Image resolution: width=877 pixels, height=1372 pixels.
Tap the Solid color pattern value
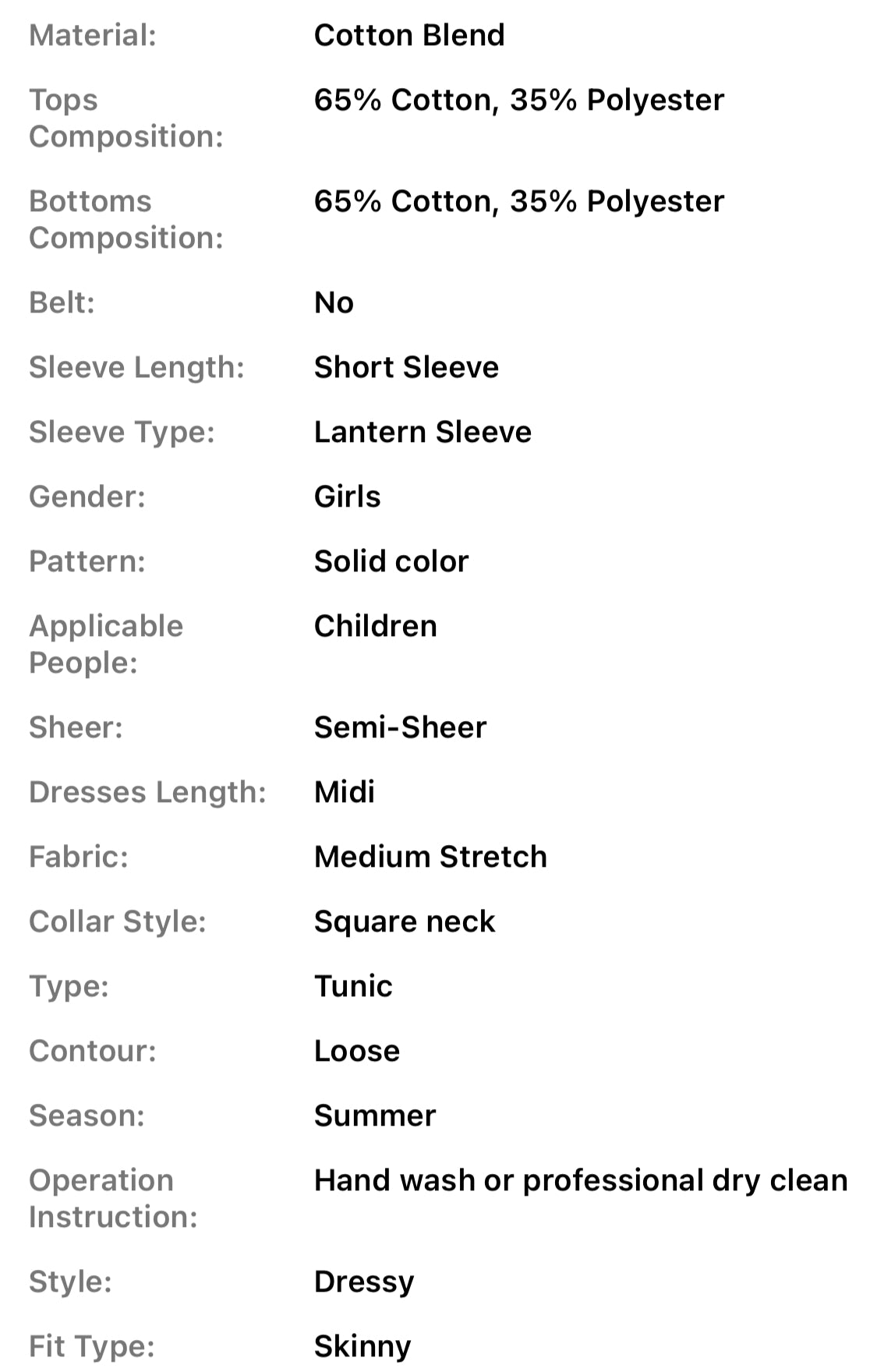point(391,561)
